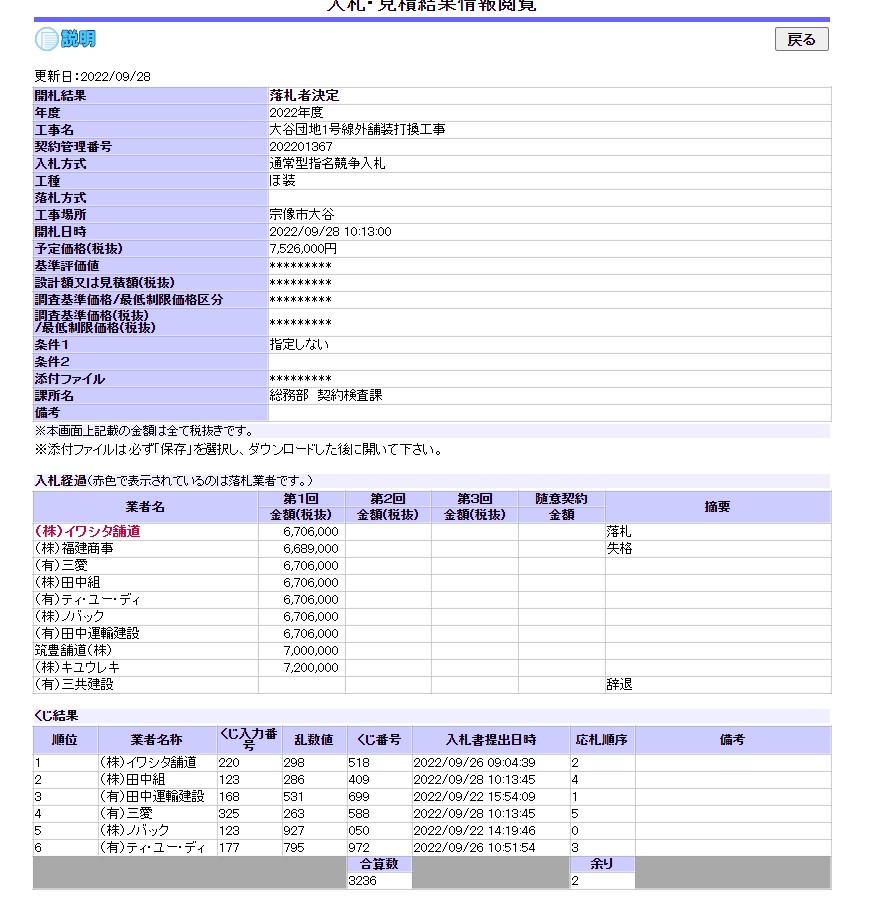Image resolution: width=873 pixels, height=913 pixels.
Task: Click くじ結果 section heading
Action: (x=56, y=716)
